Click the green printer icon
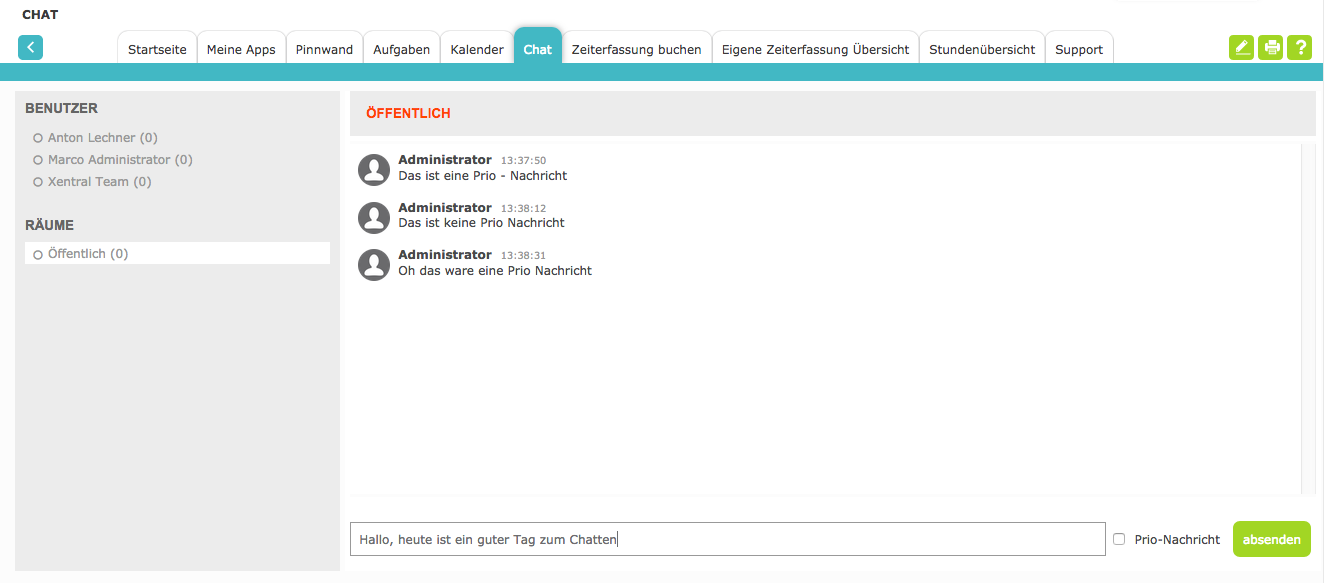Screen dimensions: 1324x583 [x=1270, y=48]
